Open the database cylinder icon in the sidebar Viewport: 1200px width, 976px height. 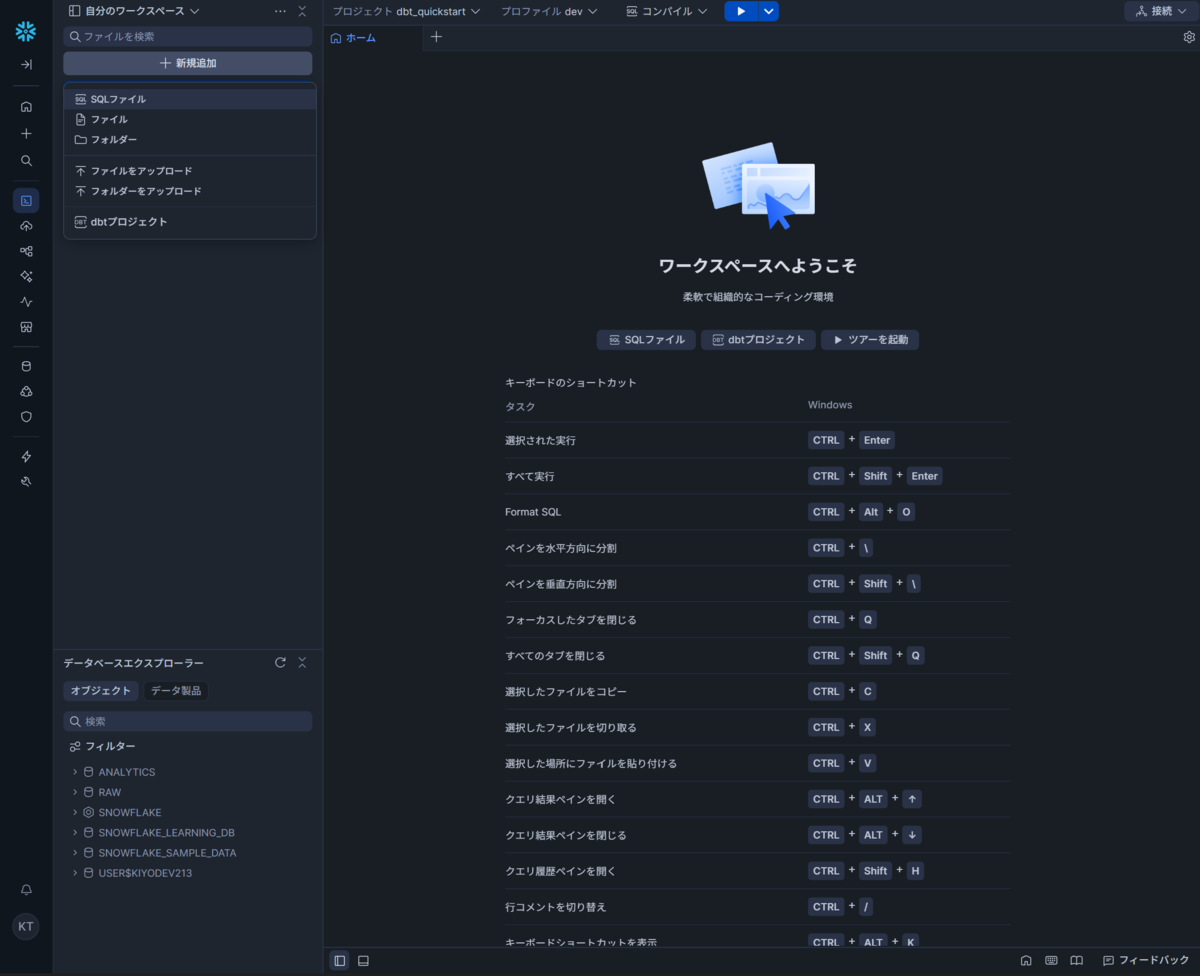tap(26, 366)
